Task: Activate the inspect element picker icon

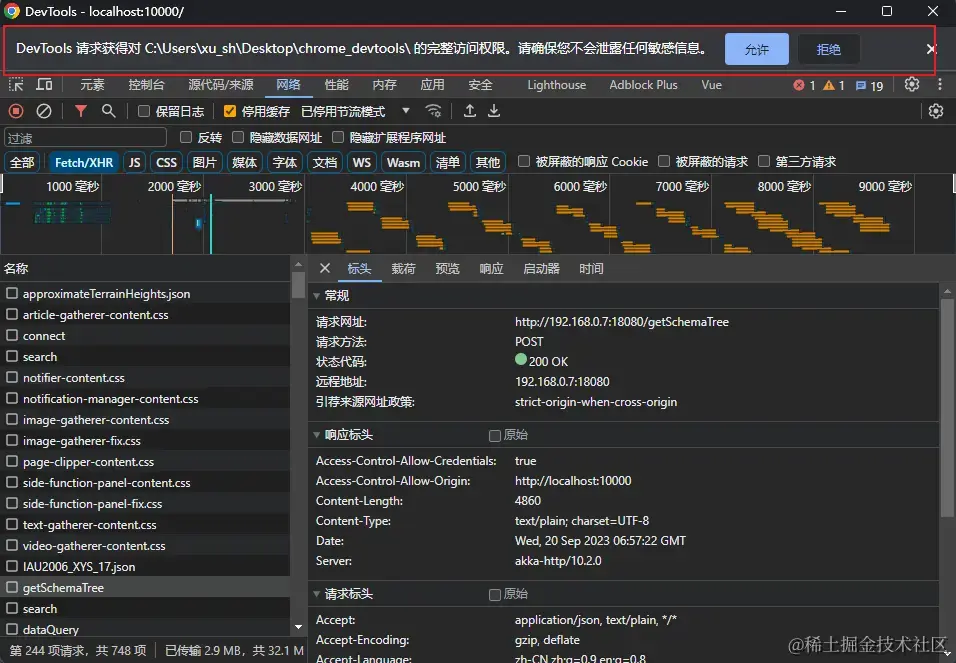Action: (16, 85)
